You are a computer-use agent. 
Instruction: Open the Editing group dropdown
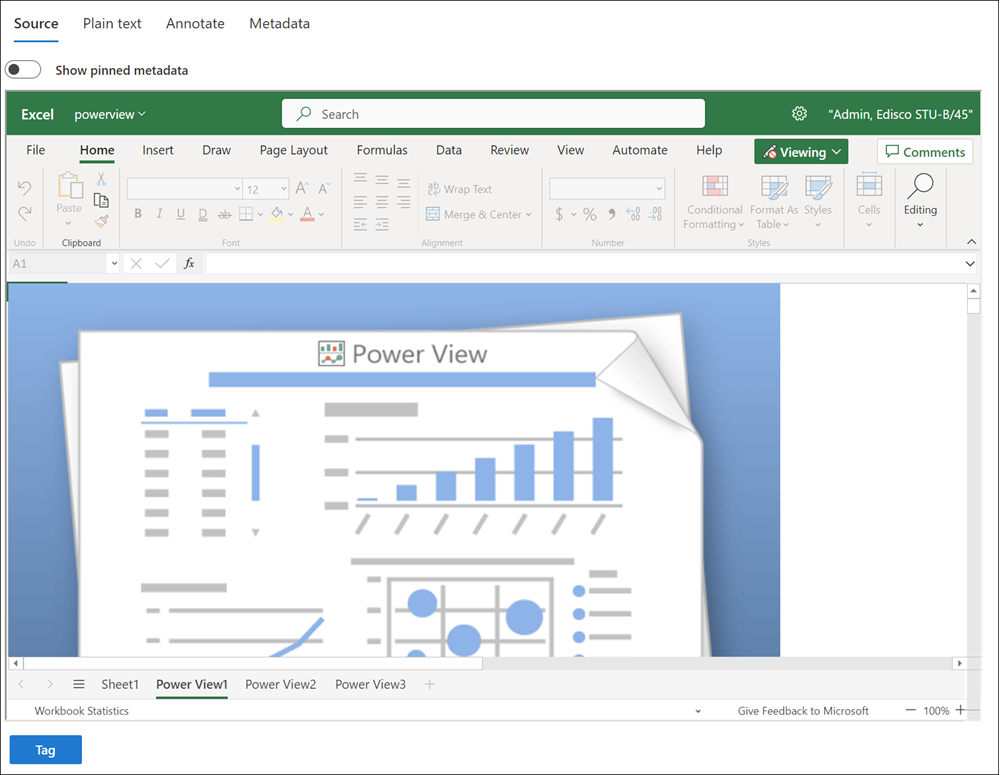pyautogui.click(x=920, y=200)
